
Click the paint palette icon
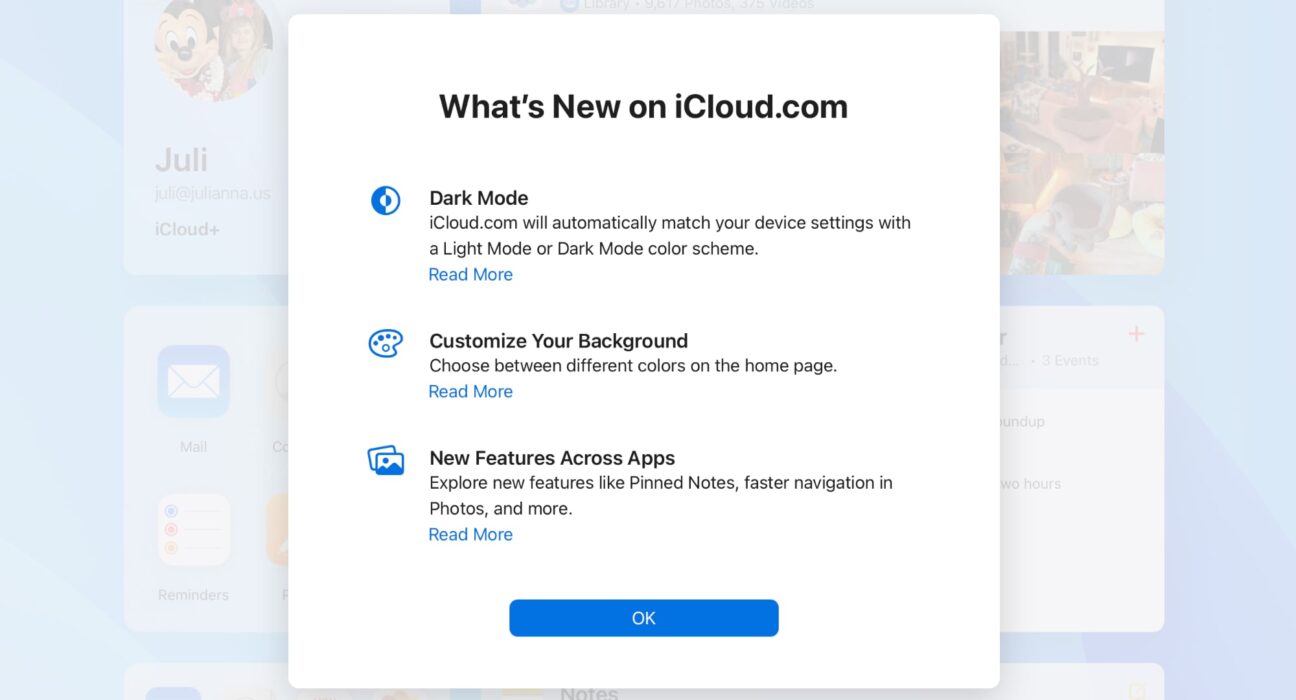385,344
